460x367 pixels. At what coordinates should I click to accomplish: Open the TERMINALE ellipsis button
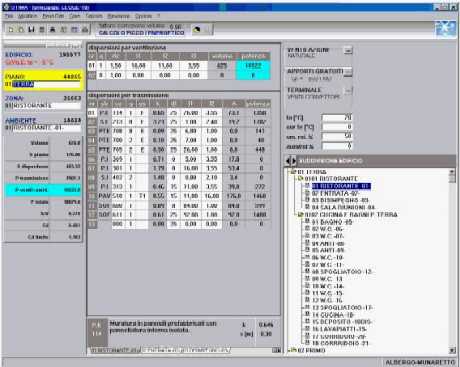[348, 90]
